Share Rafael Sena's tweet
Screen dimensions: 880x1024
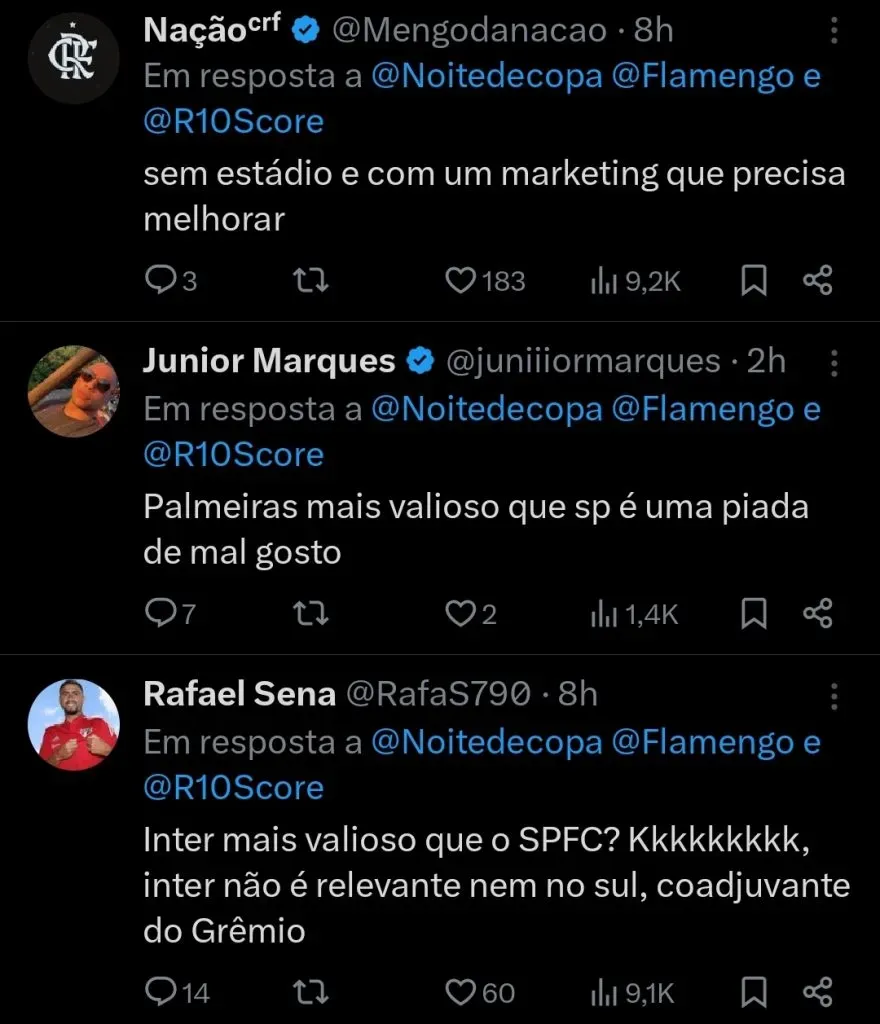818,992
